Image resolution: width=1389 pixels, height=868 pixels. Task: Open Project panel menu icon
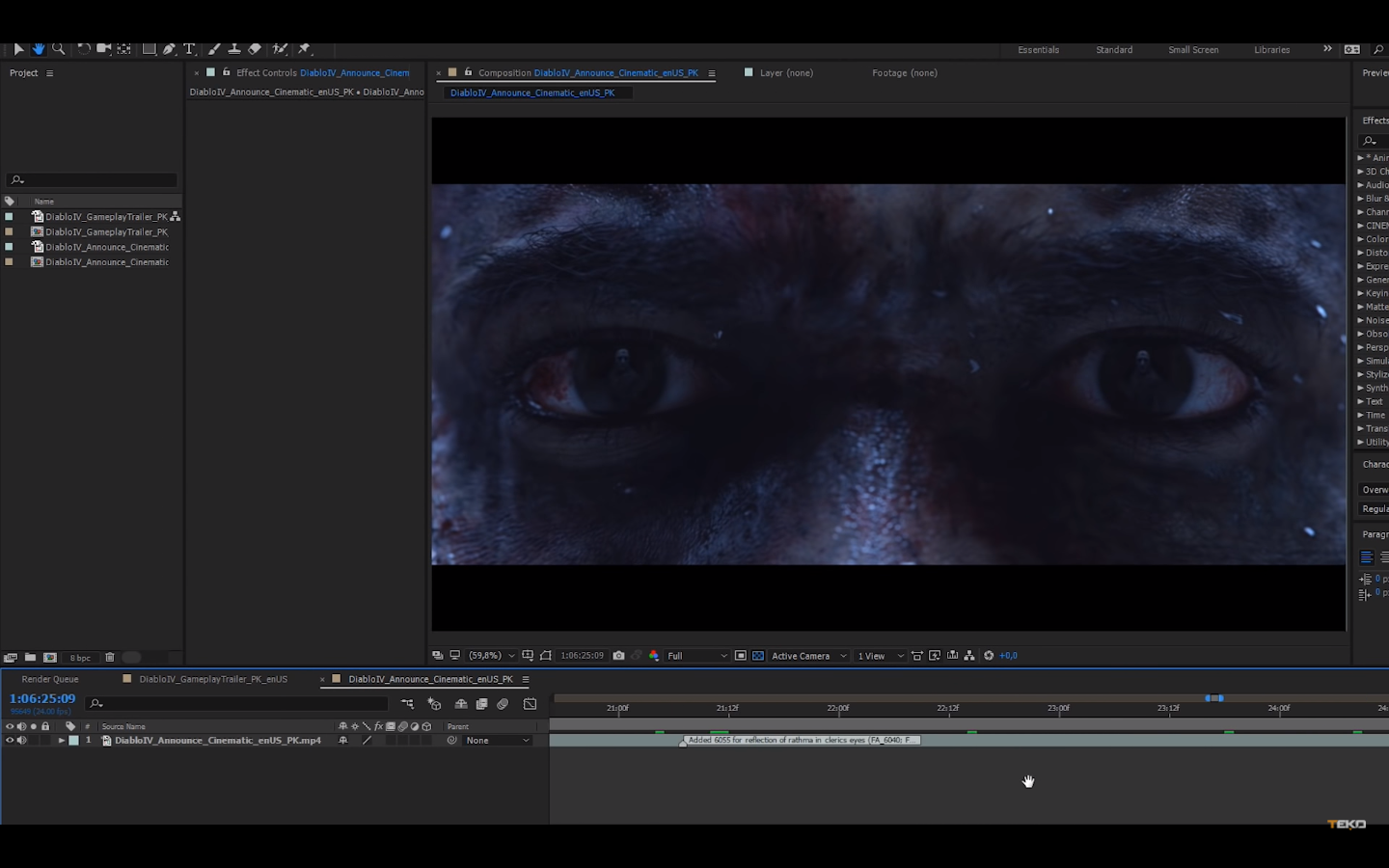(x=50, y=73)
